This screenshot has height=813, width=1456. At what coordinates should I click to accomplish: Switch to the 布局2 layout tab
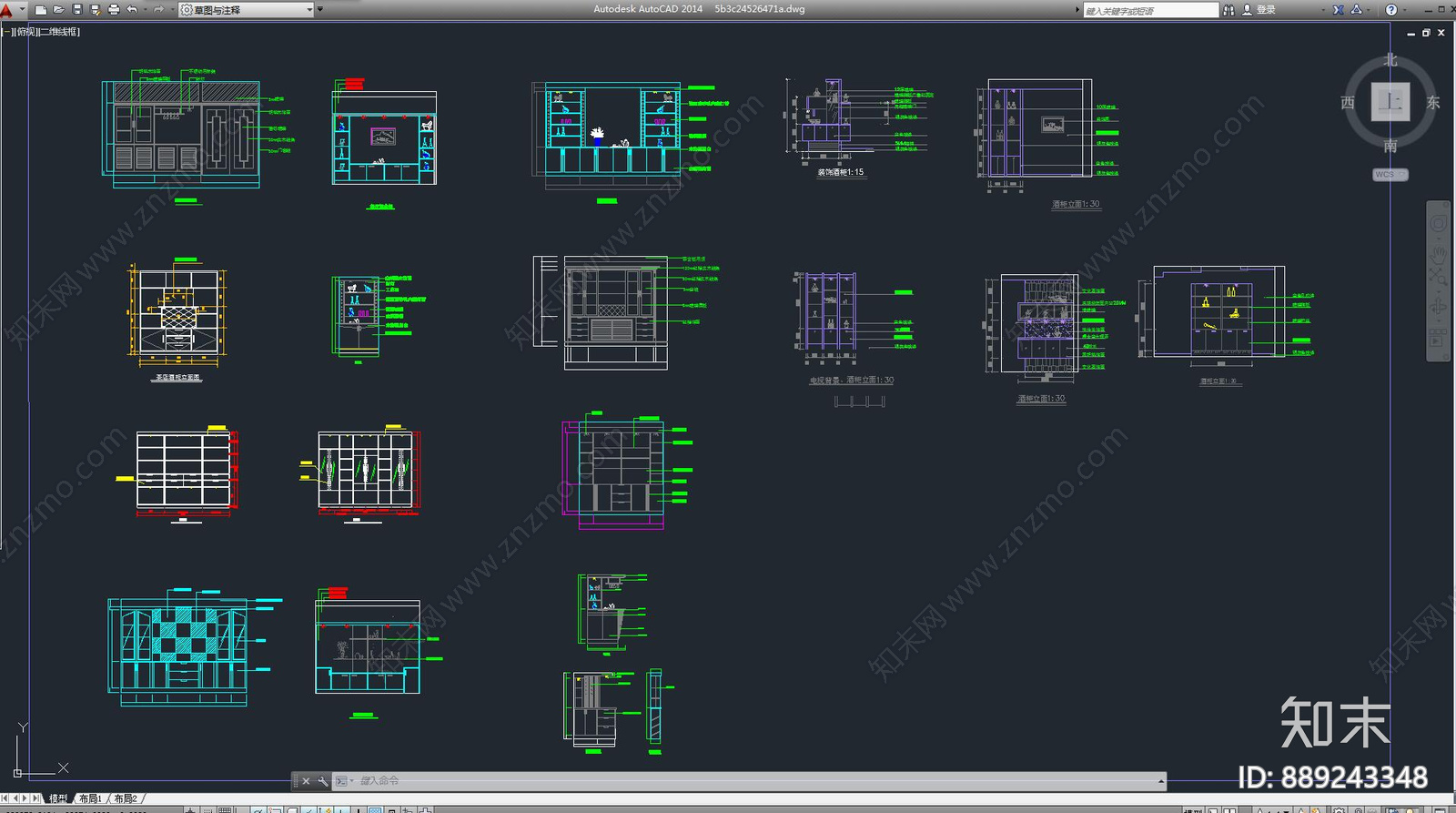(x=126, y=798)
